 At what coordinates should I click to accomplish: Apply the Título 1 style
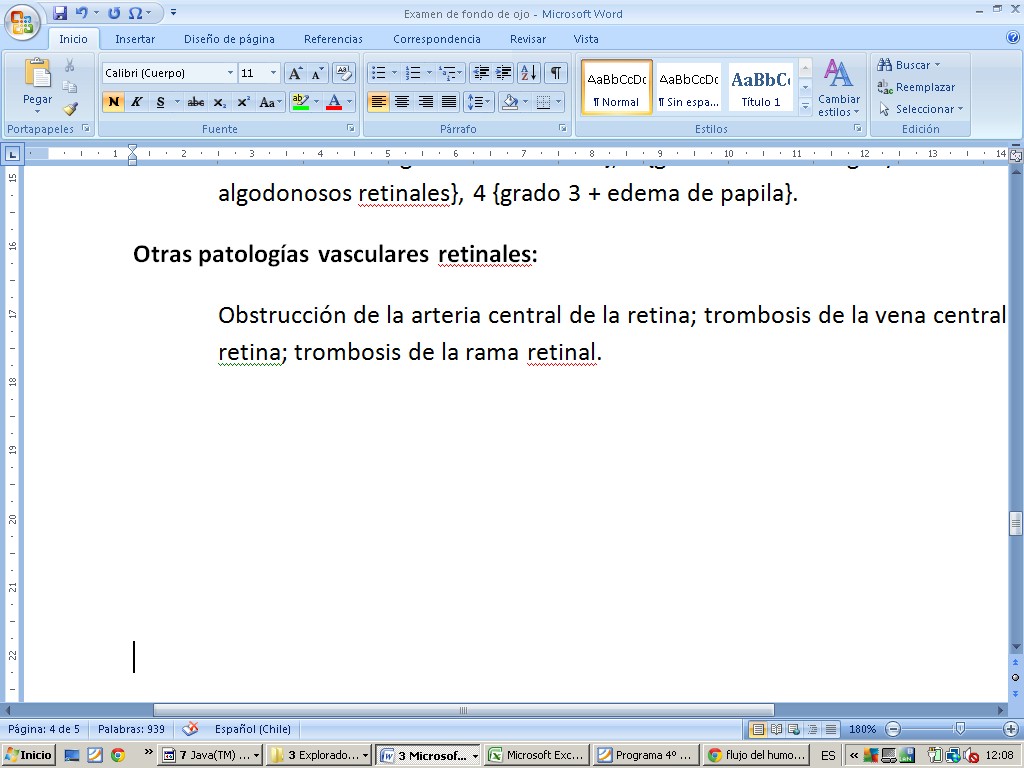click(x=761, y=87)
